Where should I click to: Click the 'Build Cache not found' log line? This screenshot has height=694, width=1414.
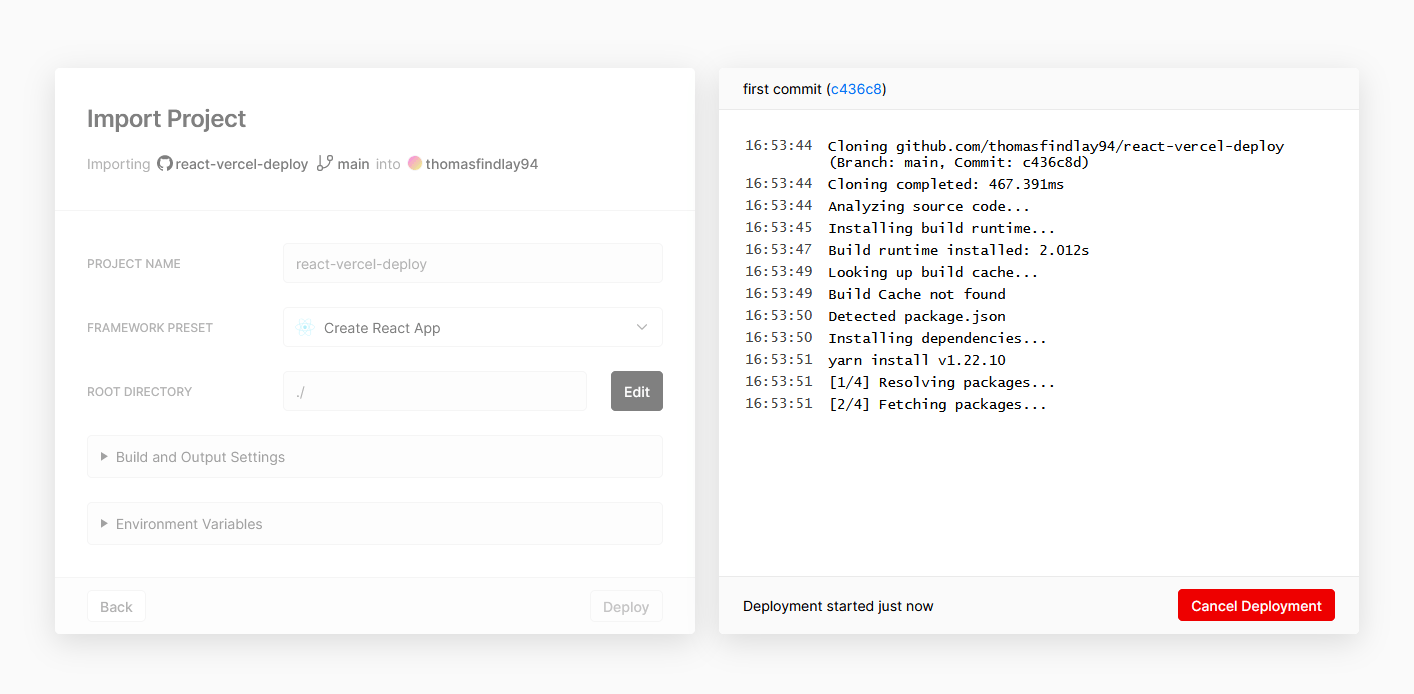[x=917, y=294]
